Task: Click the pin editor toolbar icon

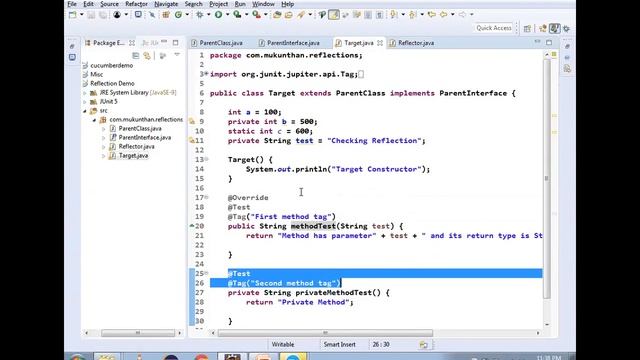Action: click(322, 15)
